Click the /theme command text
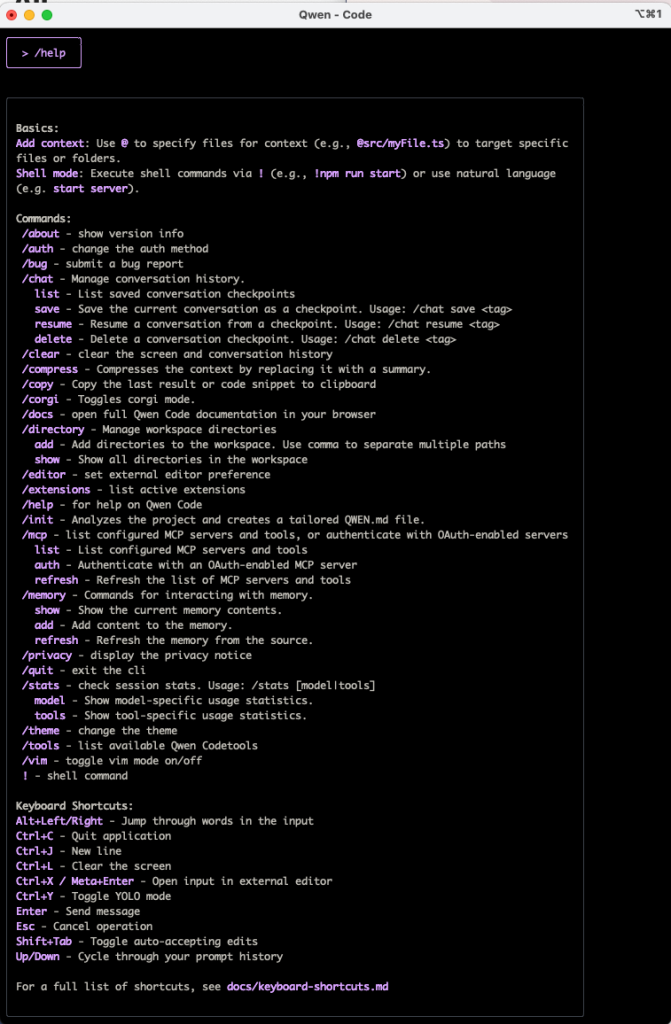The image size is (671, 1024). tap(41, 731)
